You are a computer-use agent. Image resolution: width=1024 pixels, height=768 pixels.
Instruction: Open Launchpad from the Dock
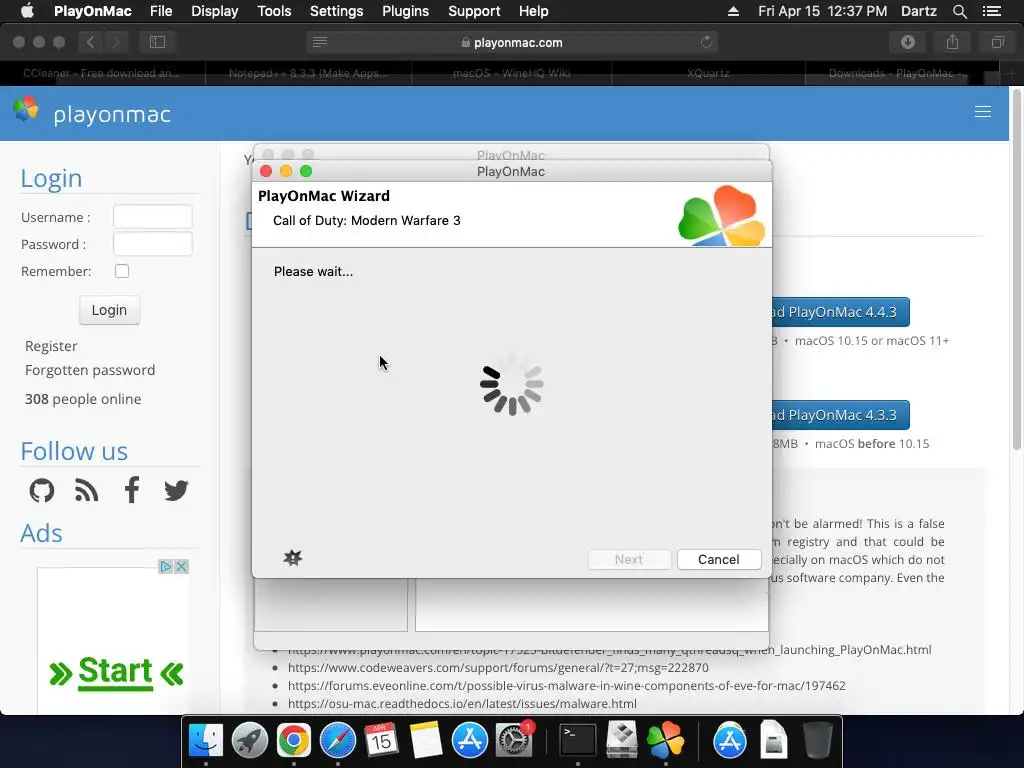(249, 741)
